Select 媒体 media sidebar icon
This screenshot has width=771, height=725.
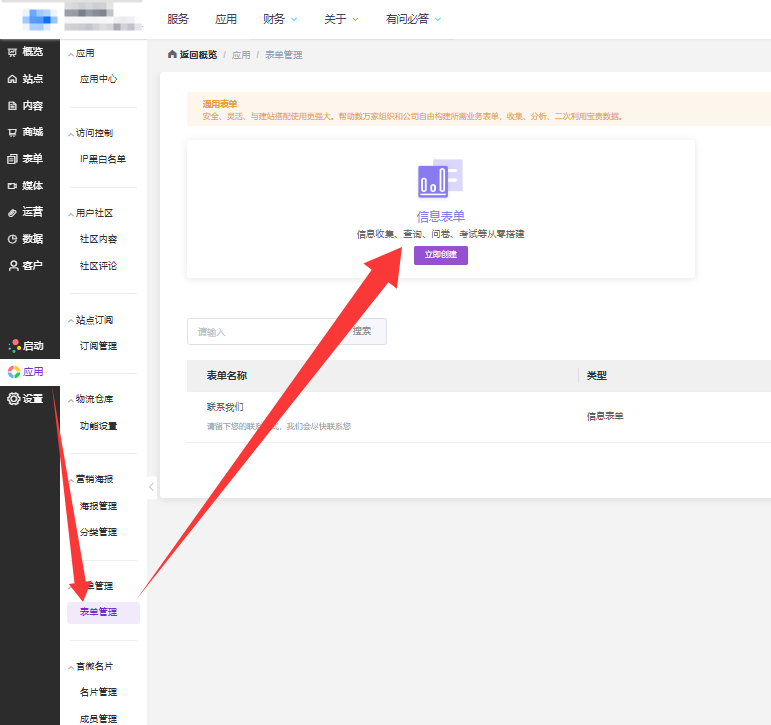(13, 185)
